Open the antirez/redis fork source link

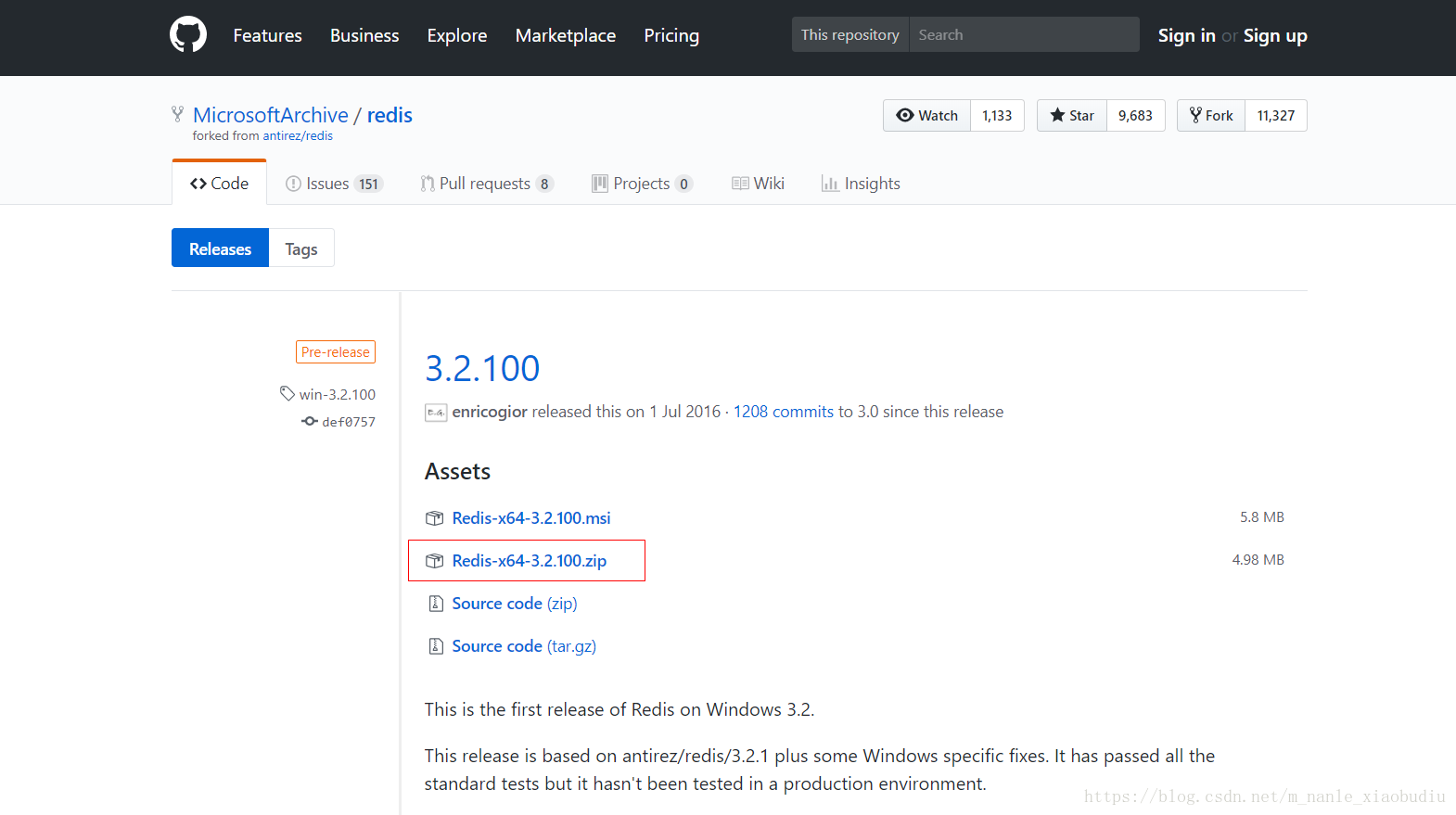[298, 135]
